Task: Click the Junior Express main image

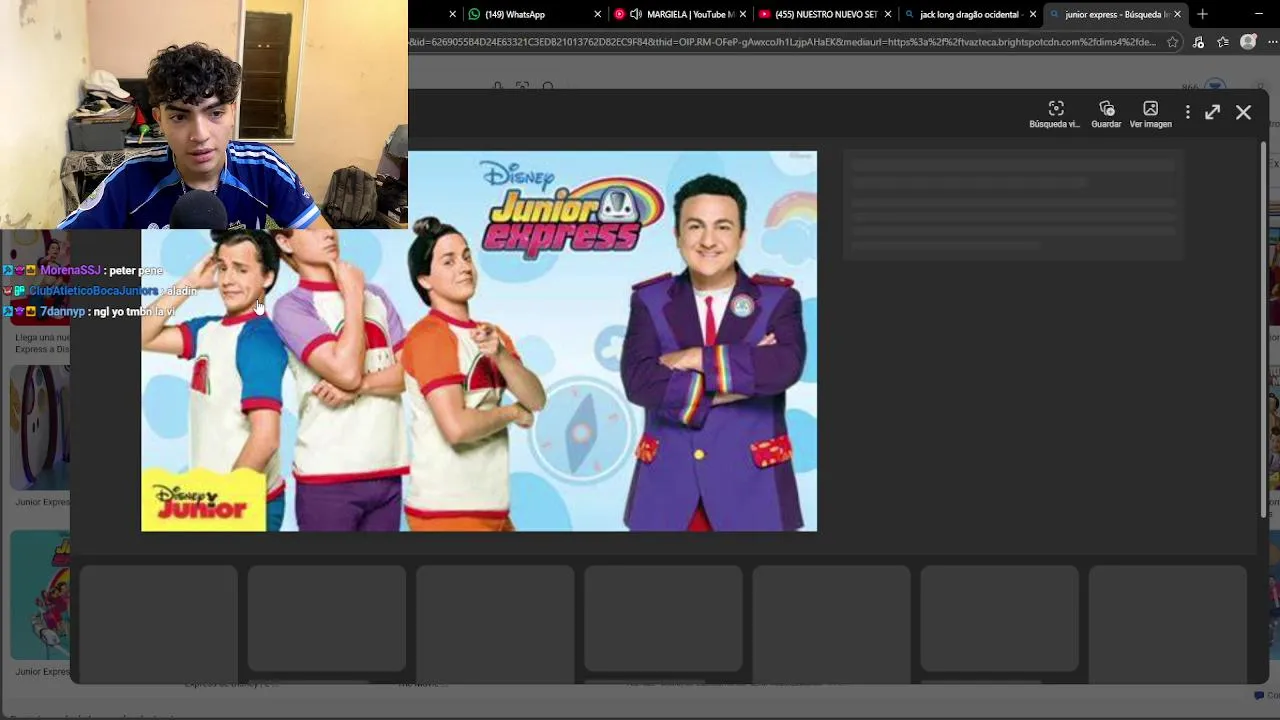Action: [479, 341]
